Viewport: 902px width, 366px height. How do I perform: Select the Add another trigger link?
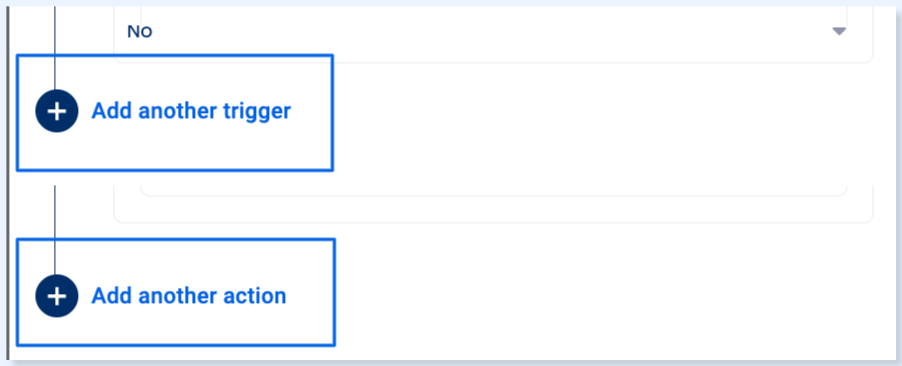click(x=191, y=111)
